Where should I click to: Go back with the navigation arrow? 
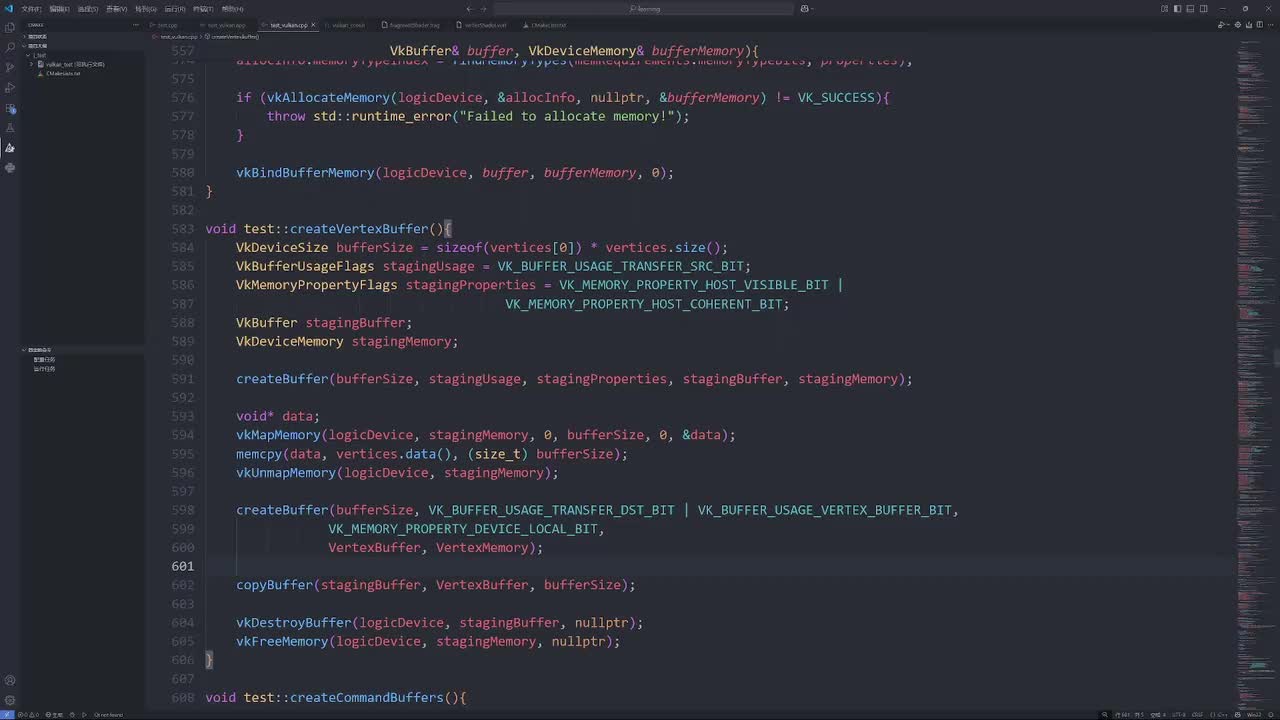468,9
